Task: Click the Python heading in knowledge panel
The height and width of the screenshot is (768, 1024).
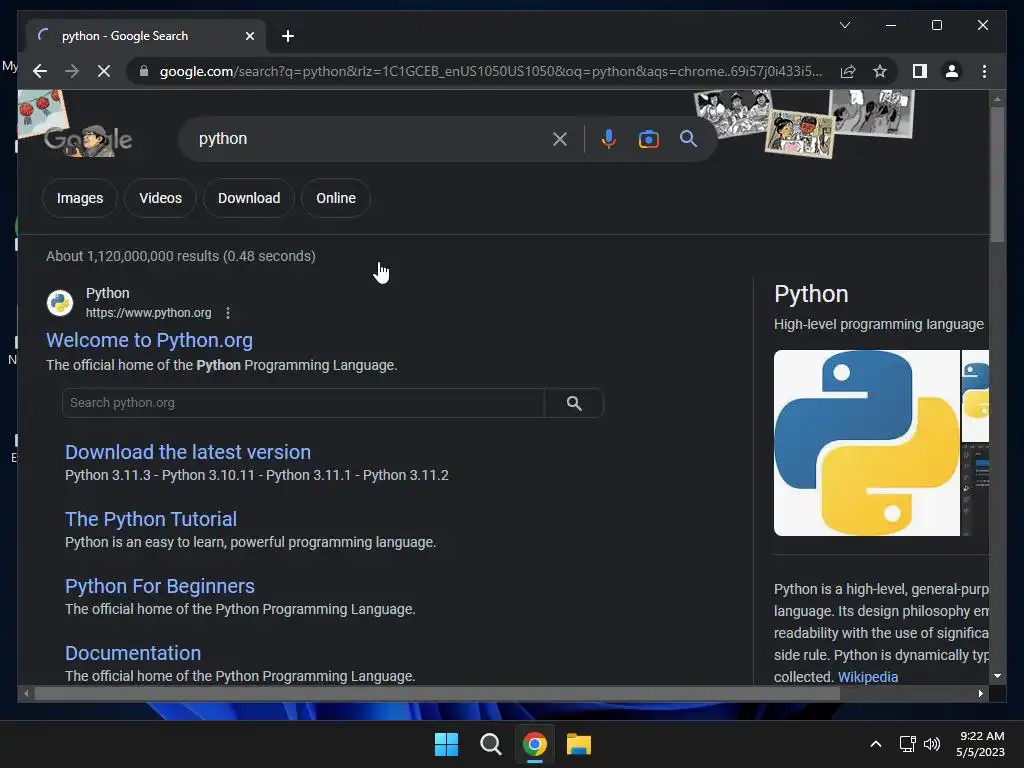Action: click(811, 294)
